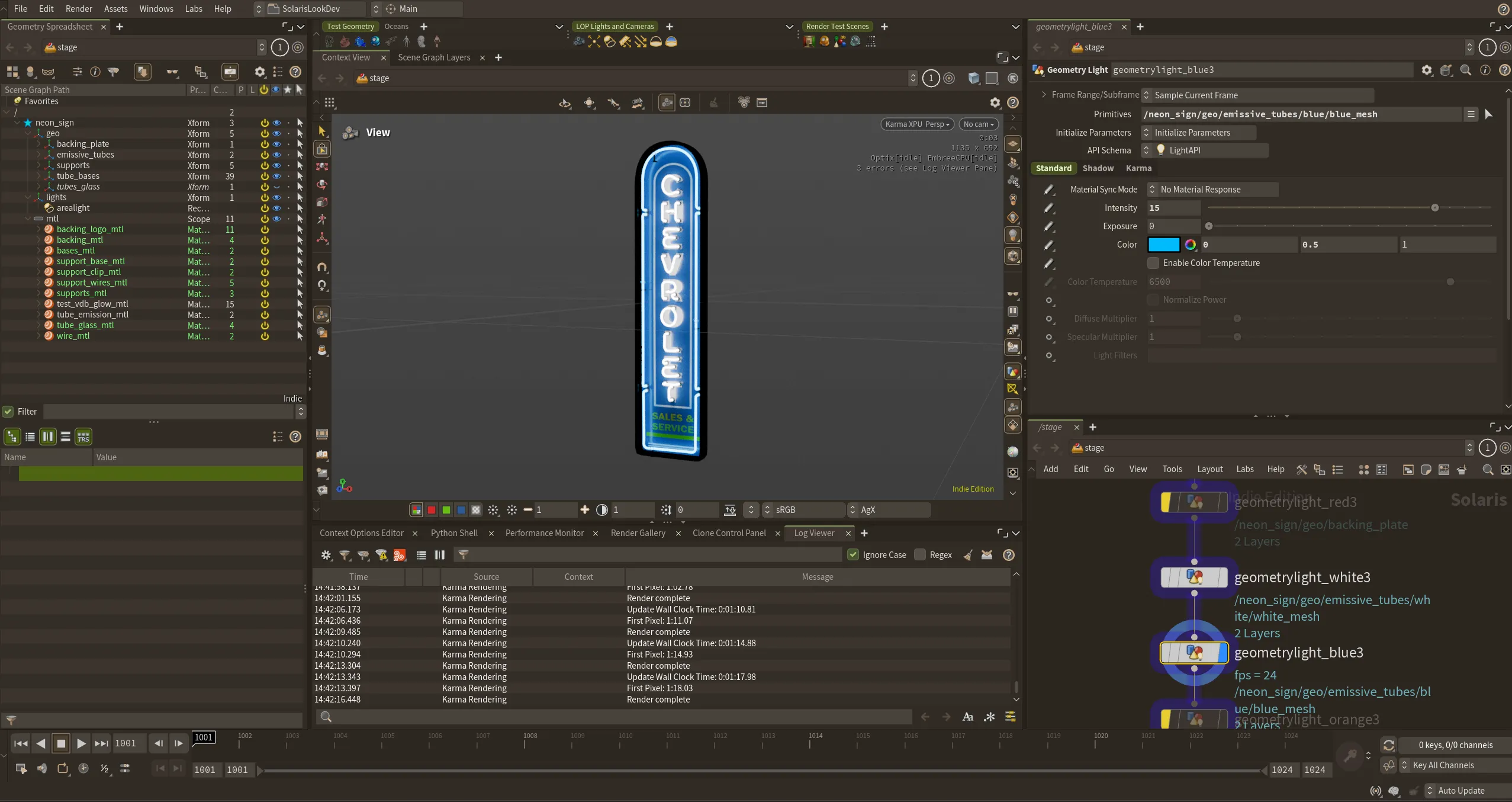Click the stop playback button

pos(60,743)
